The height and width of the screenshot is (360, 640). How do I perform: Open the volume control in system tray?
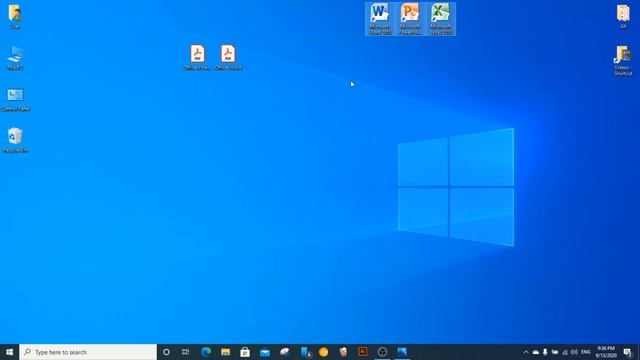click(574, 352)
